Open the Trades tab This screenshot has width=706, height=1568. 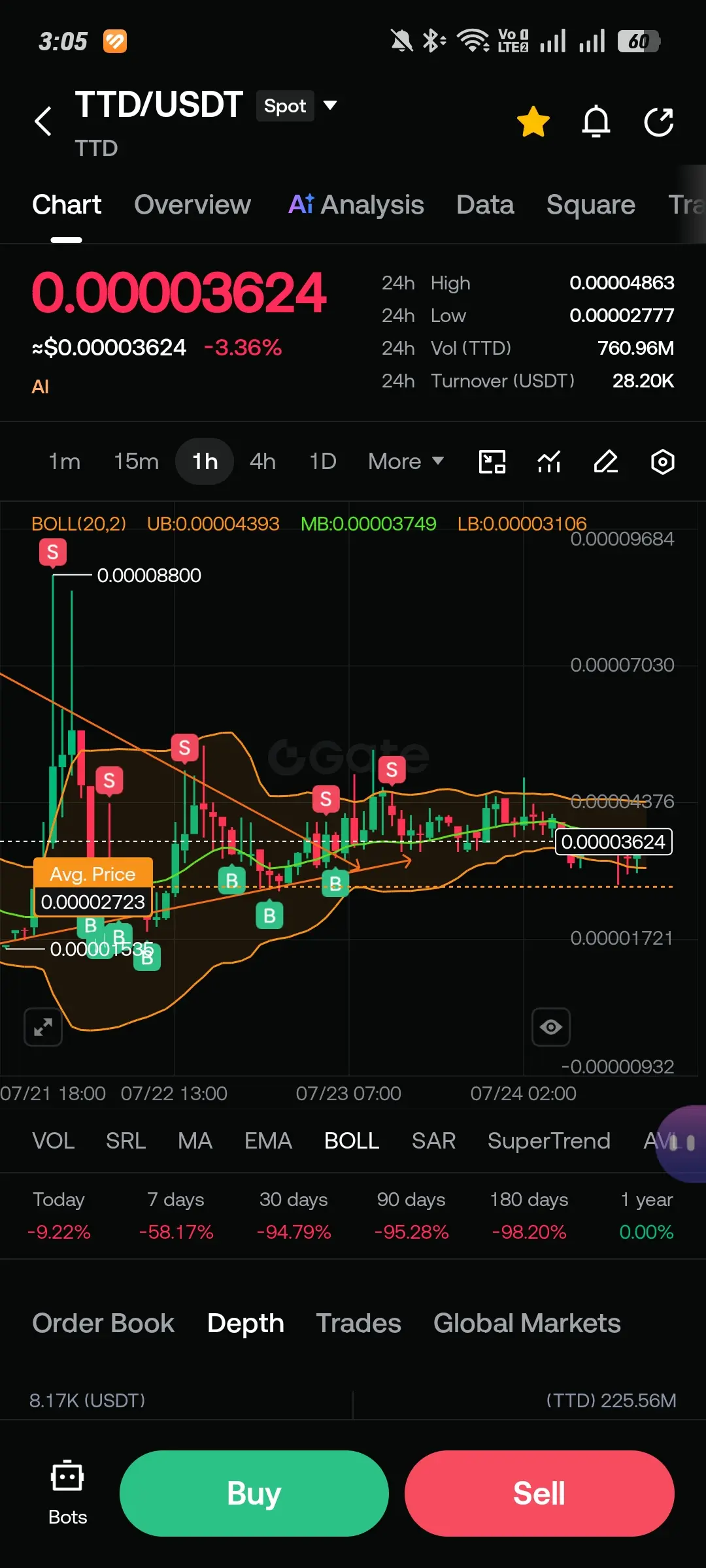(x=359, y=1323)
